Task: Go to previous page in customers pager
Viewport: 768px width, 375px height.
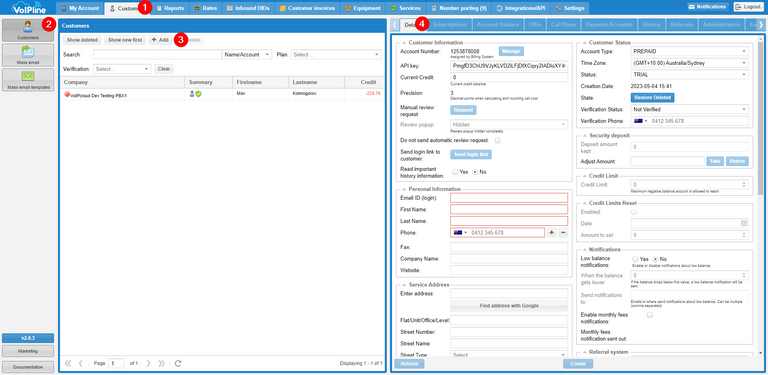Action: coord(81,363)
